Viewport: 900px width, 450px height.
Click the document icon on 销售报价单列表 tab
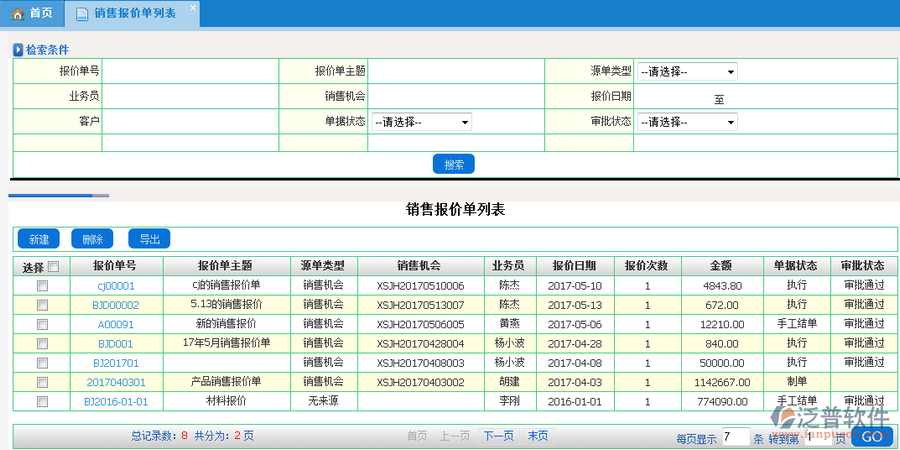pos(81,14)
